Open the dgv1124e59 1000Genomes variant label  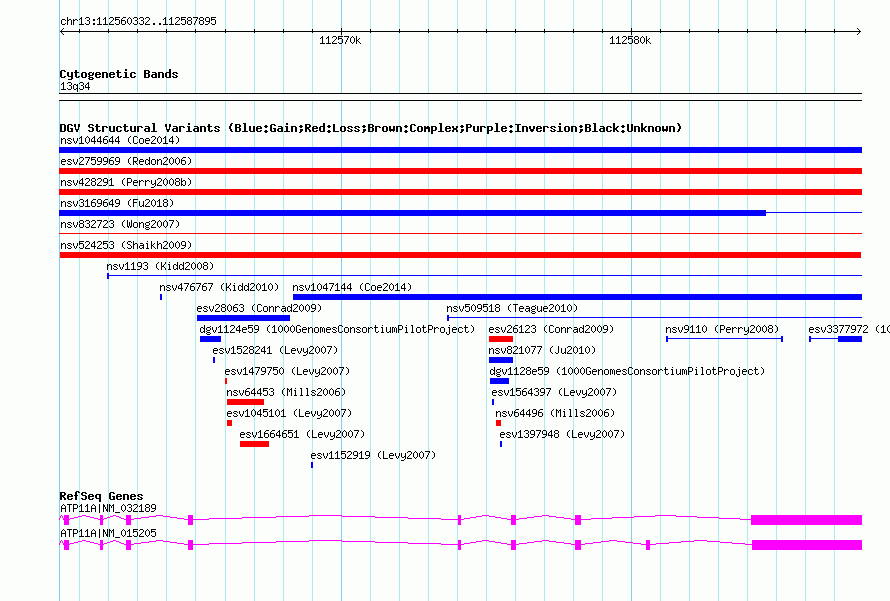(337, 329)
